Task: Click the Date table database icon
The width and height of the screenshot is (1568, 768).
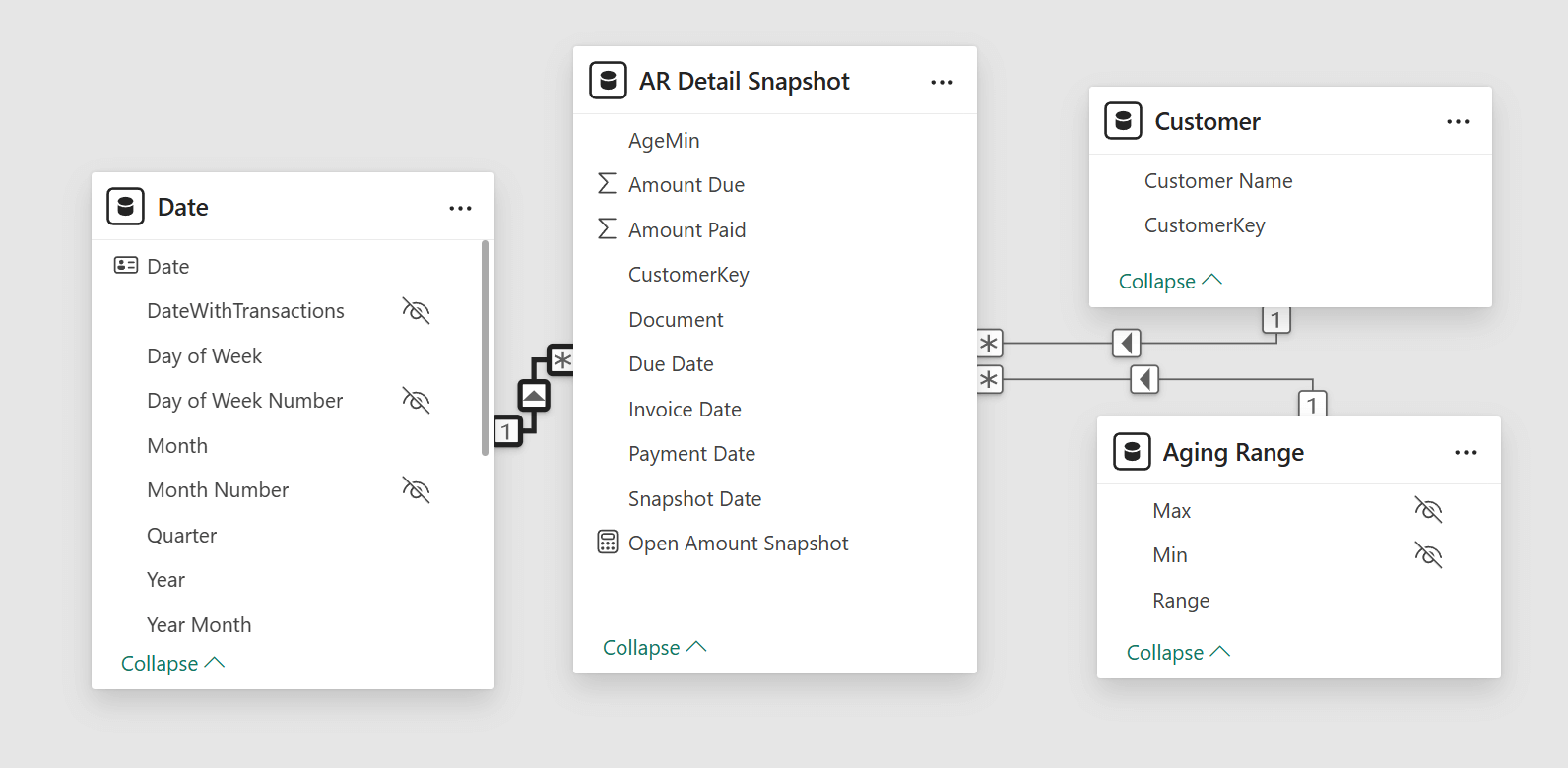Action: click(125, 207)
